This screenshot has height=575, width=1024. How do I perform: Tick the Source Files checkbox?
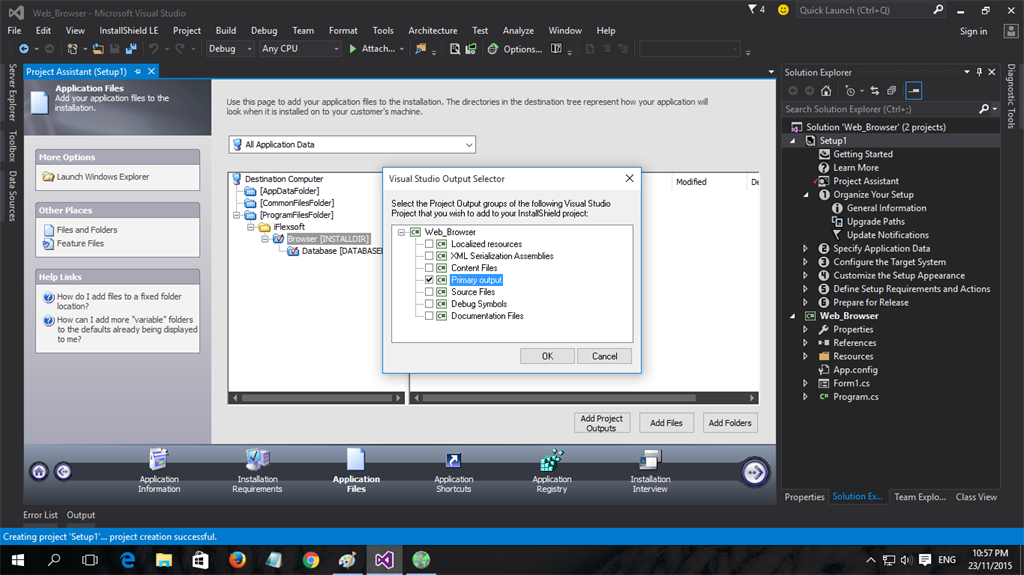[429, 291]
